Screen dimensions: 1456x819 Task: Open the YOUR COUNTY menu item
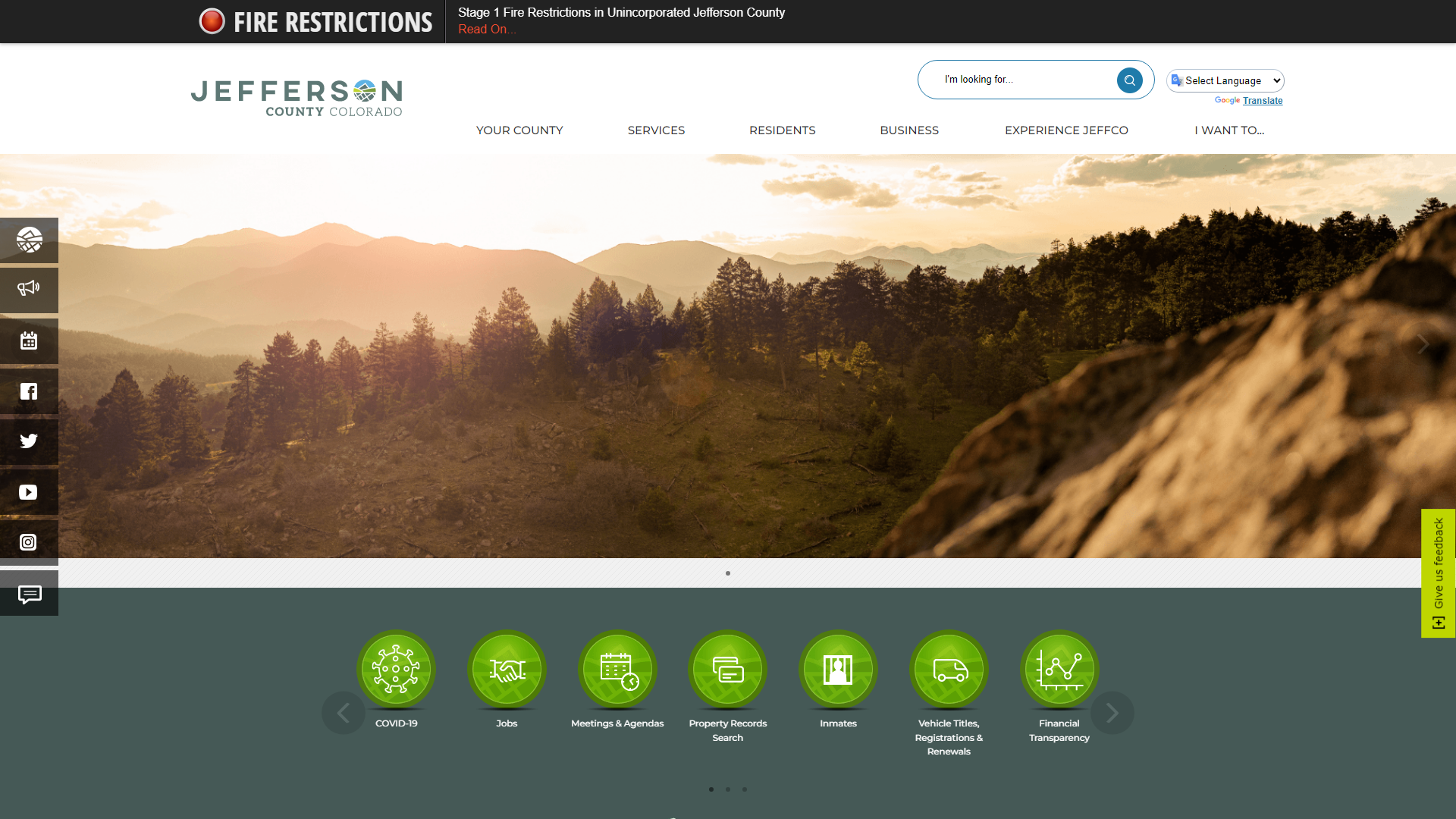519,130
